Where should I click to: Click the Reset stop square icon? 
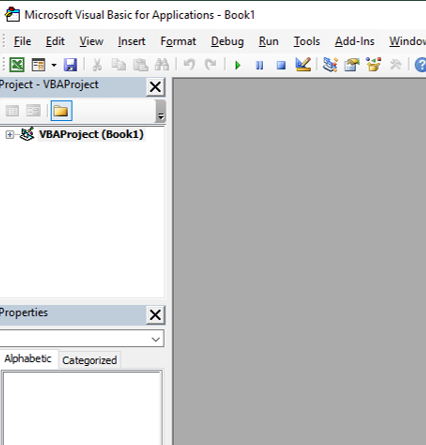click(x=281, y=65)
